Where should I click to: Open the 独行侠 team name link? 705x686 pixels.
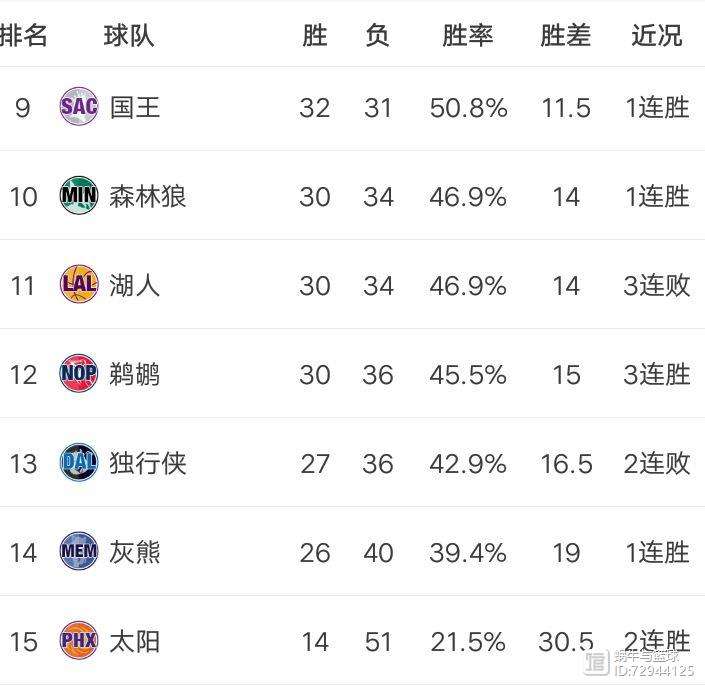point(148,463)
